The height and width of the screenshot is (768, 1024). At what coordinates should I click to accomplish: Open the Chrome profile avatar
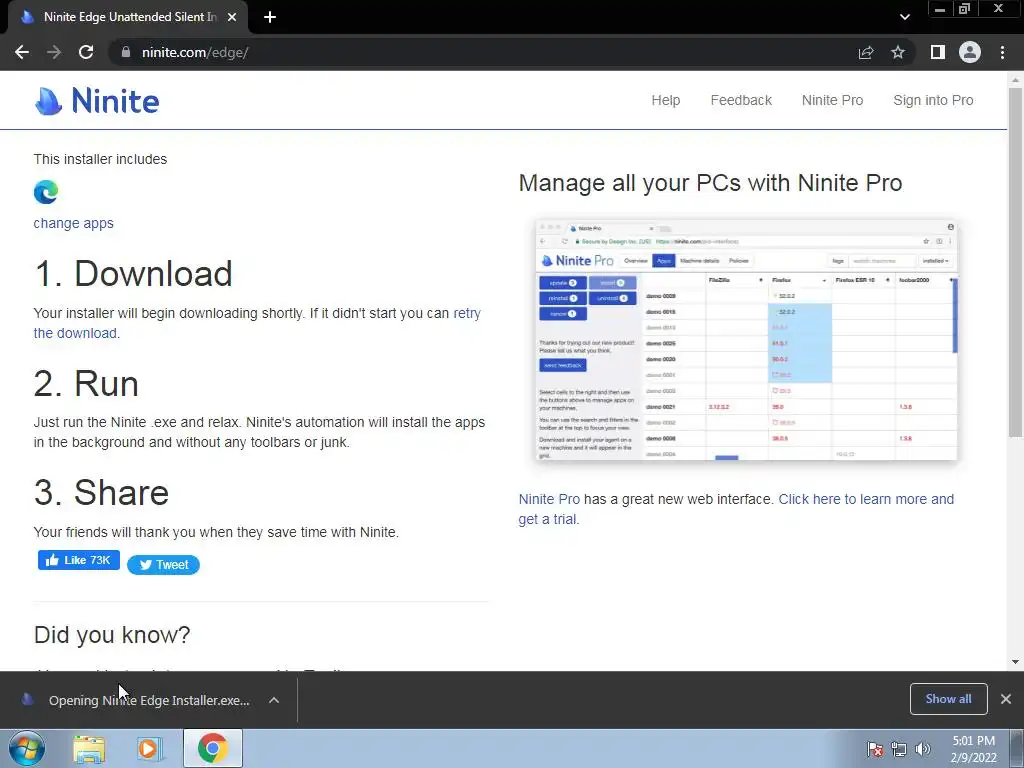coord(970,52)
